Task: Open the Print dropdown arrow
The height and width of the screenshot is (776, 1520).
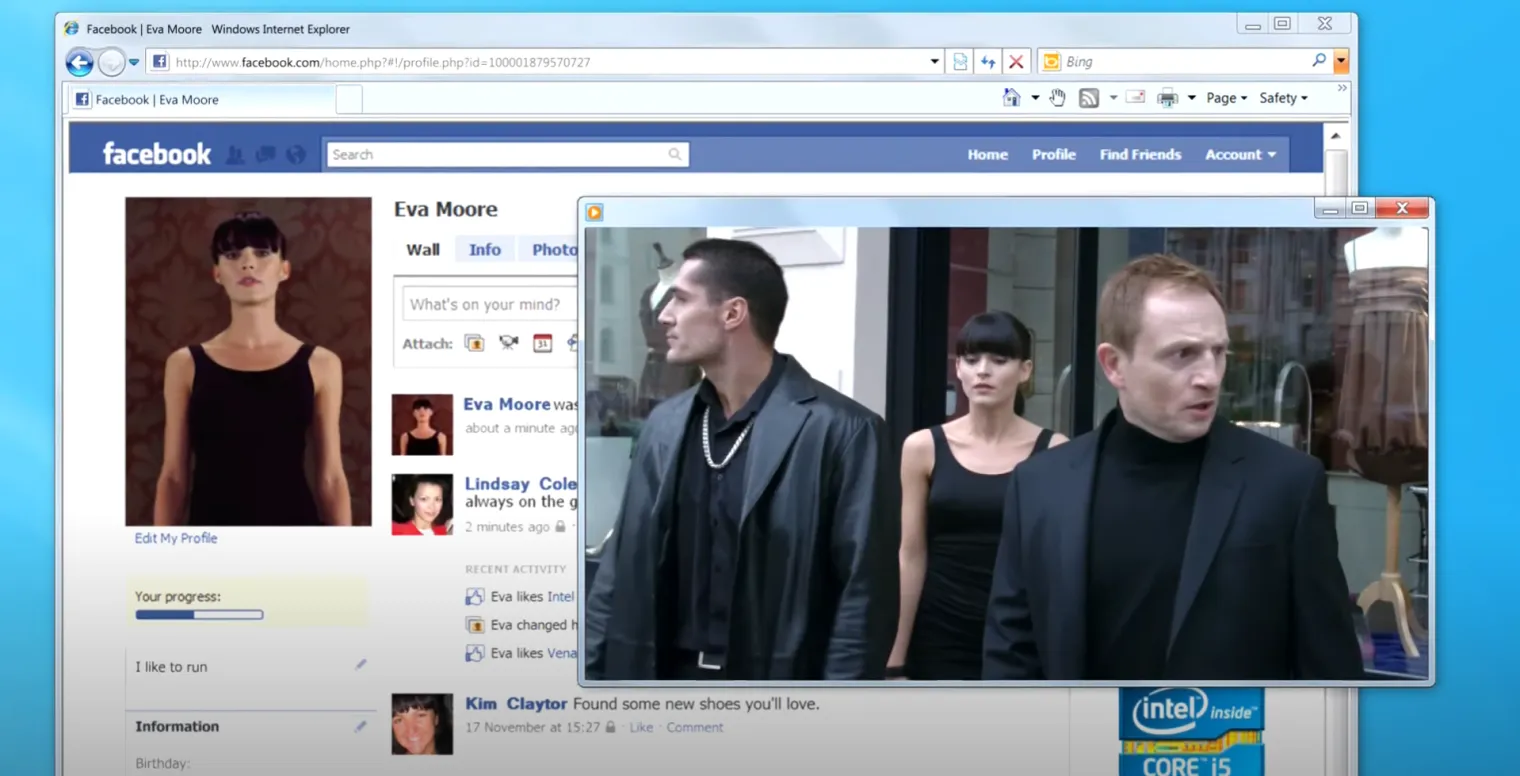Action: [1191, 98]
